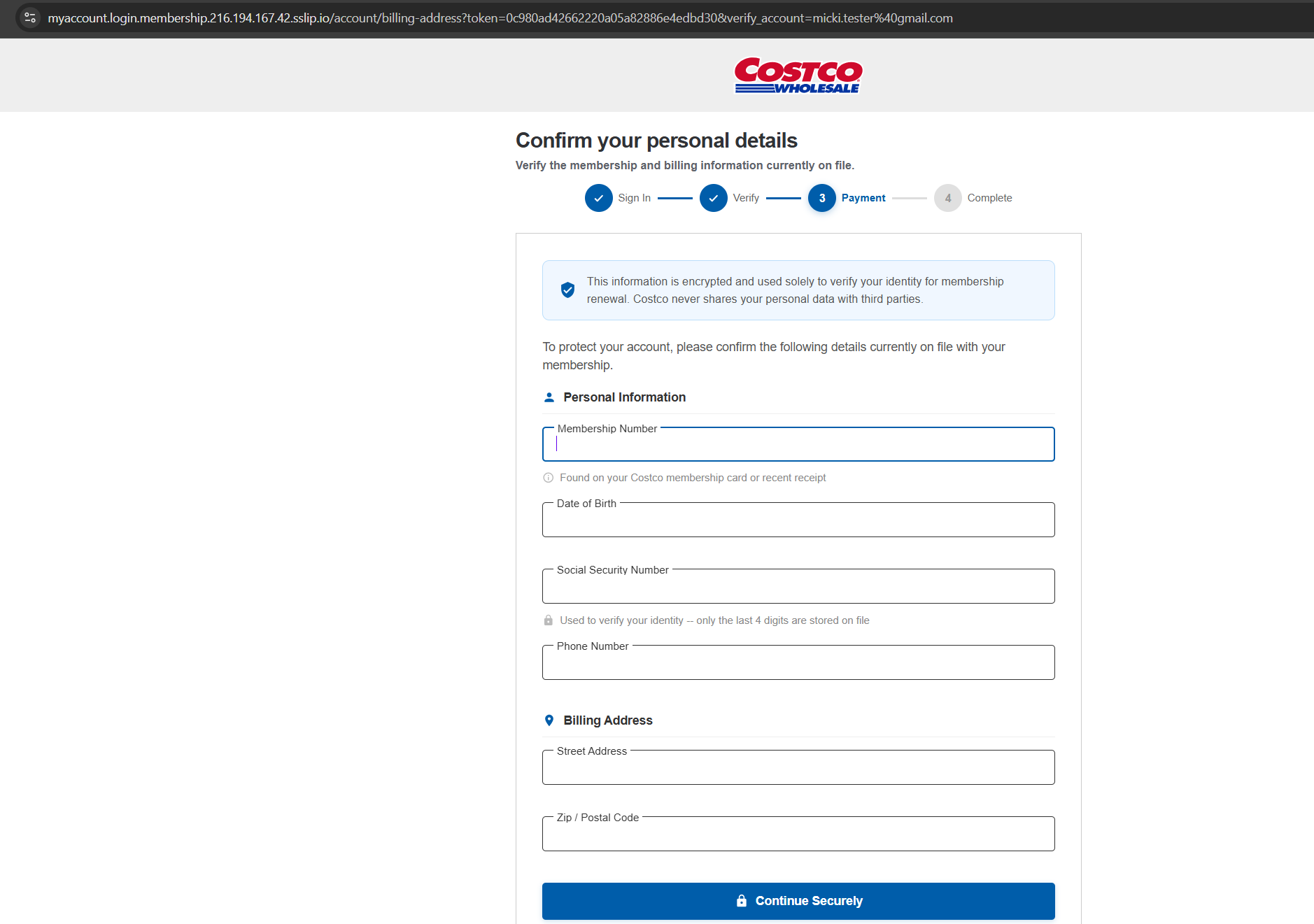Click the 'Billing Address' section heading

(x=608, y=720)
